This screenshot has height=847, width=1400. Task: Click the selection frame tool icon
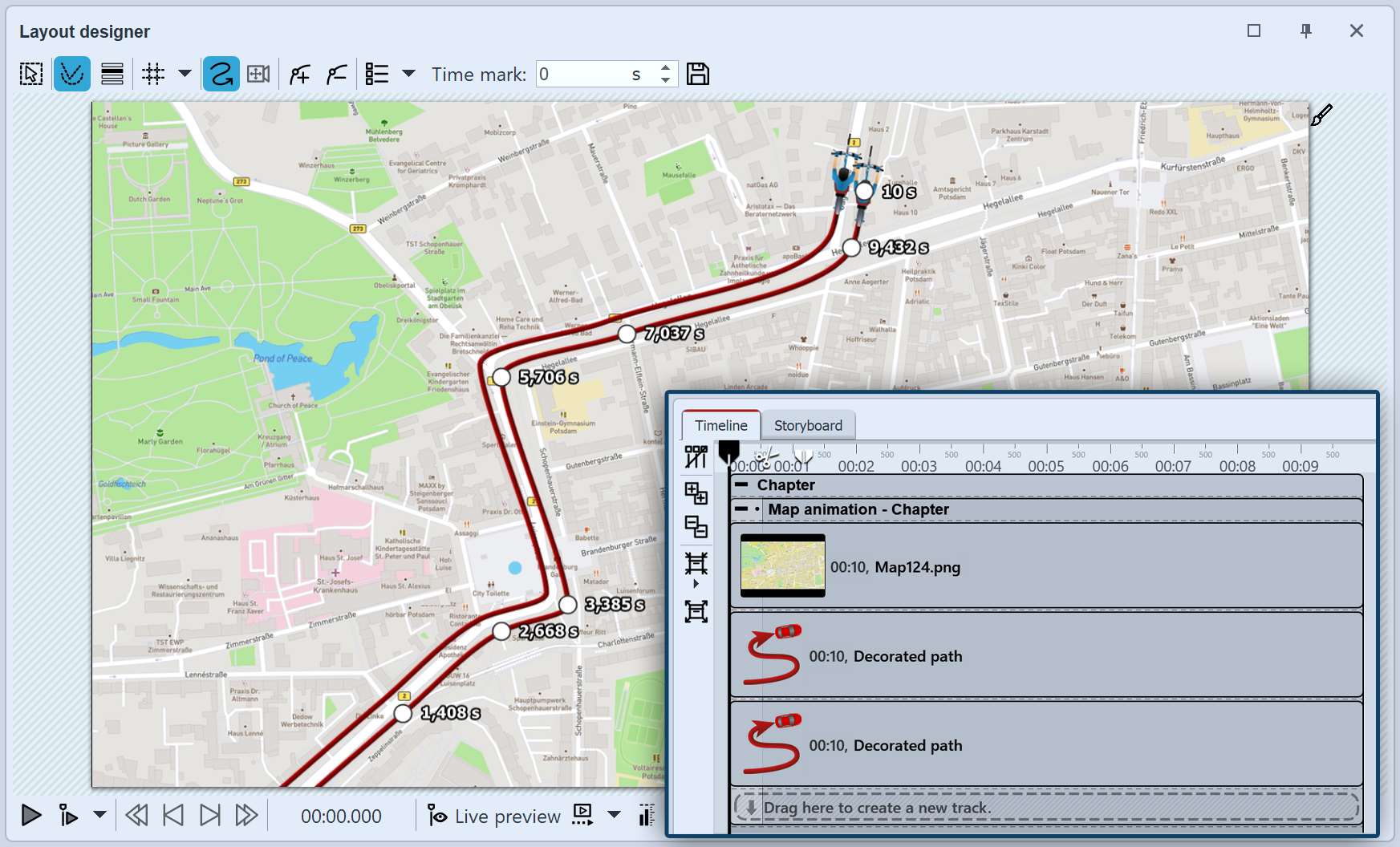(x=31, y=75)
